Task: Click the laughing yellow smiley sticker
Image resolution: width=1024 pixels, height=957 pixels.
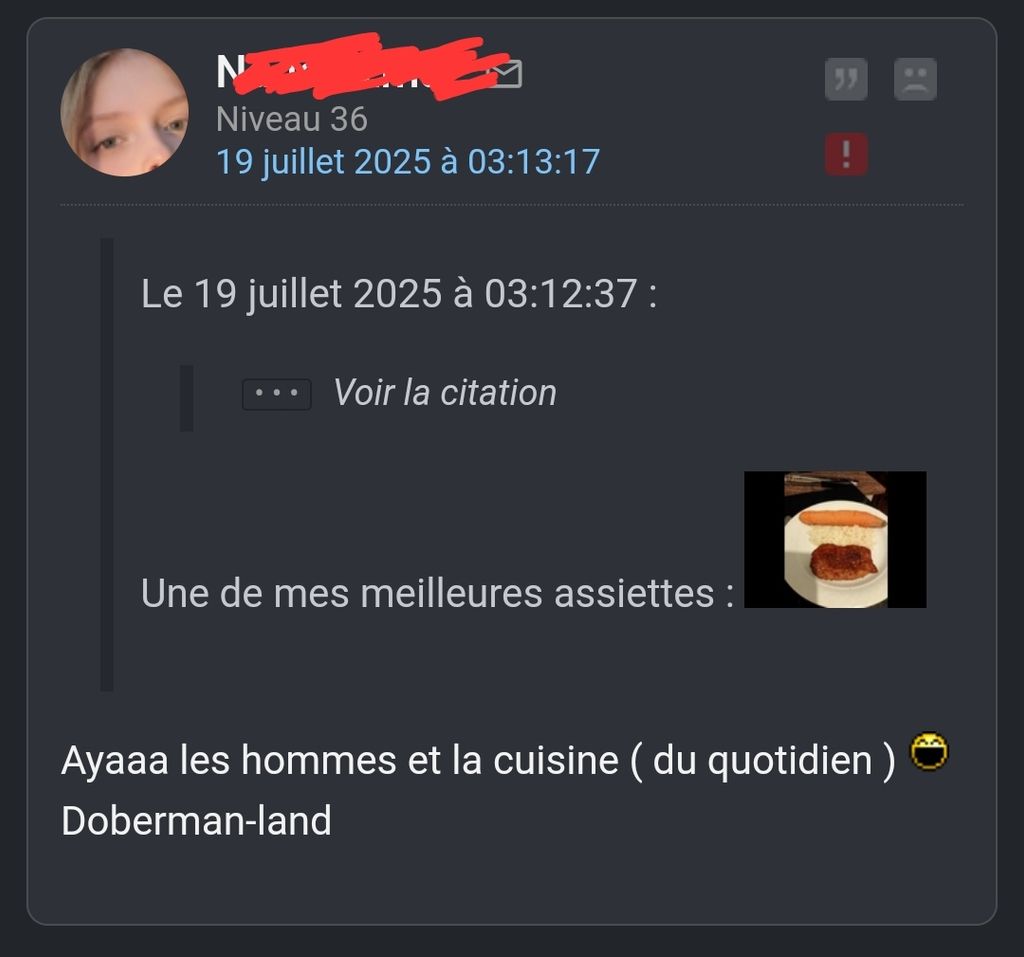Action: tap(929, 752)
